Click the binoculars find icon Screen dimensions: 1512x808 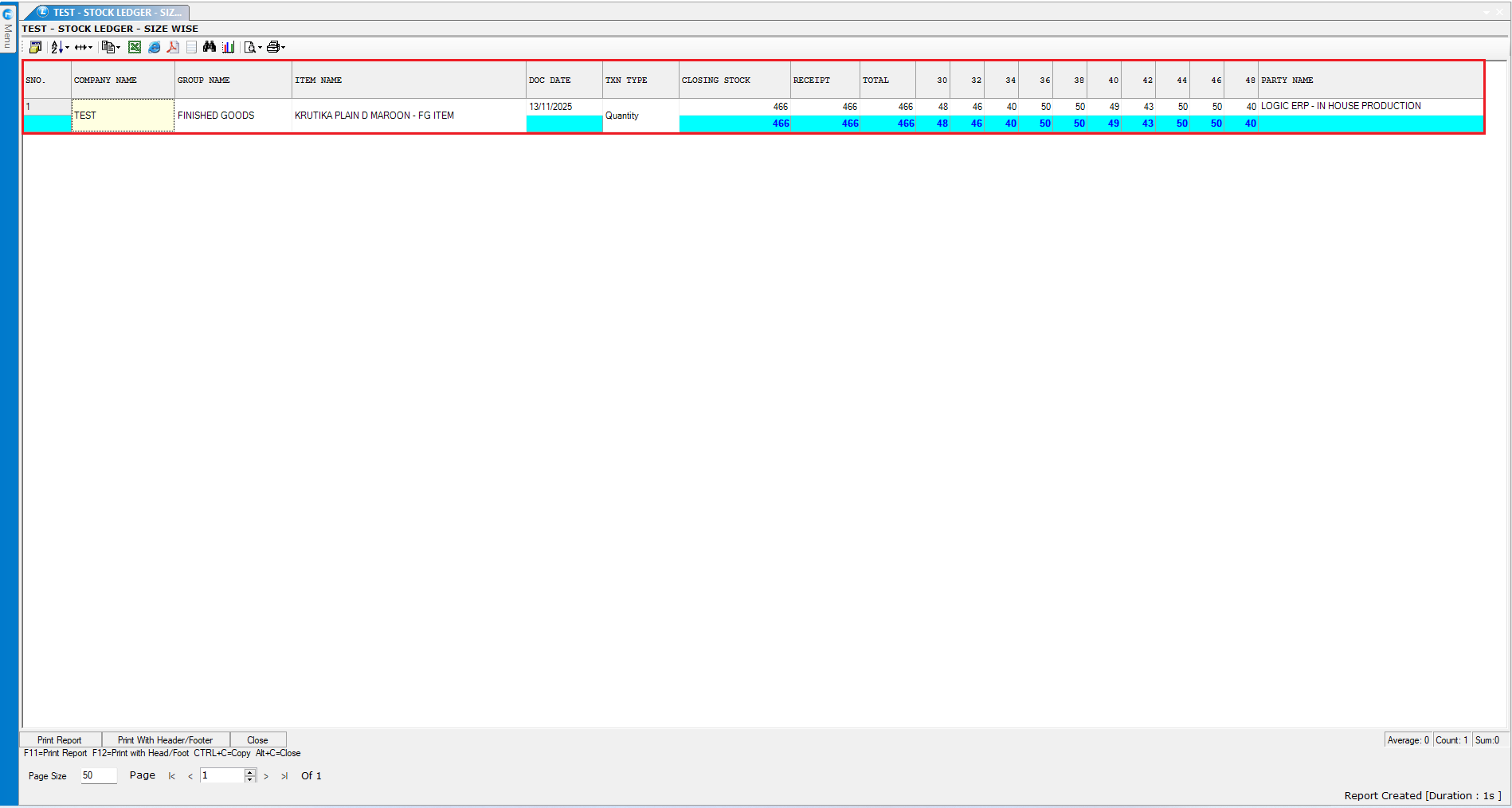tap(210, 47)
